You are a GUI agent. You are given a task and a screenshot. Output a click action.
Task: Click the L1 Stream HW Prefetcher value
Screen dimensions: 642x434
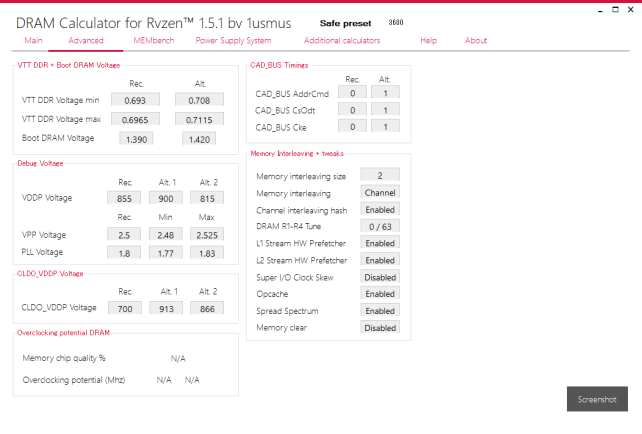pos(380,243)
